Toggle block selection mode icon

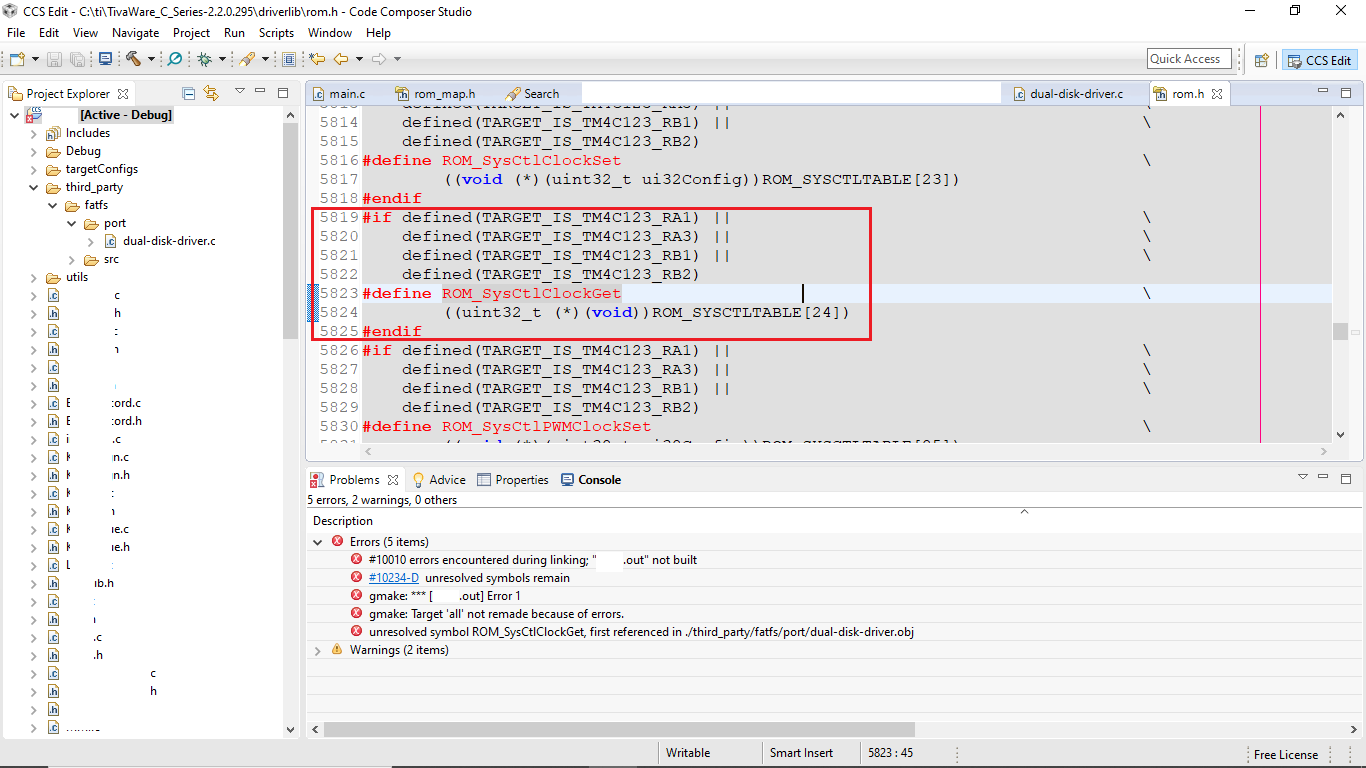click(x=289, y=59)
